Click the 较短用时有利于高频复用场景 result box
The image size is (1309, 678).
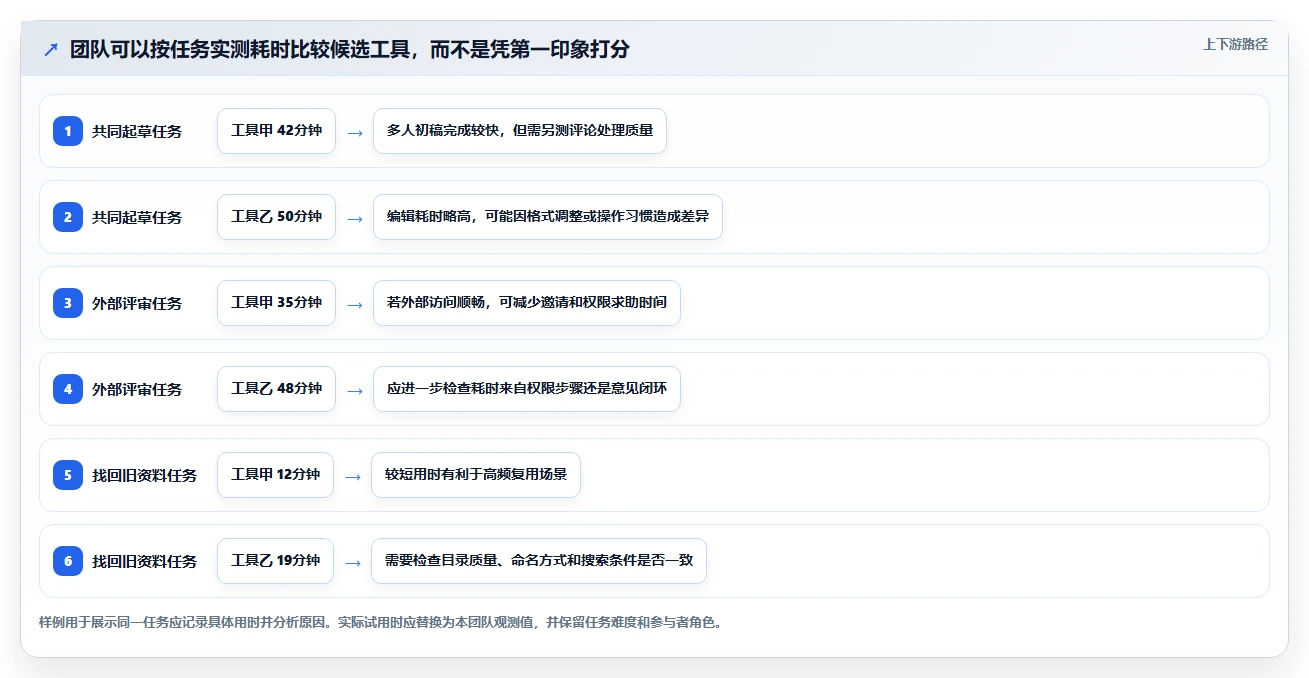coord(476,475)
